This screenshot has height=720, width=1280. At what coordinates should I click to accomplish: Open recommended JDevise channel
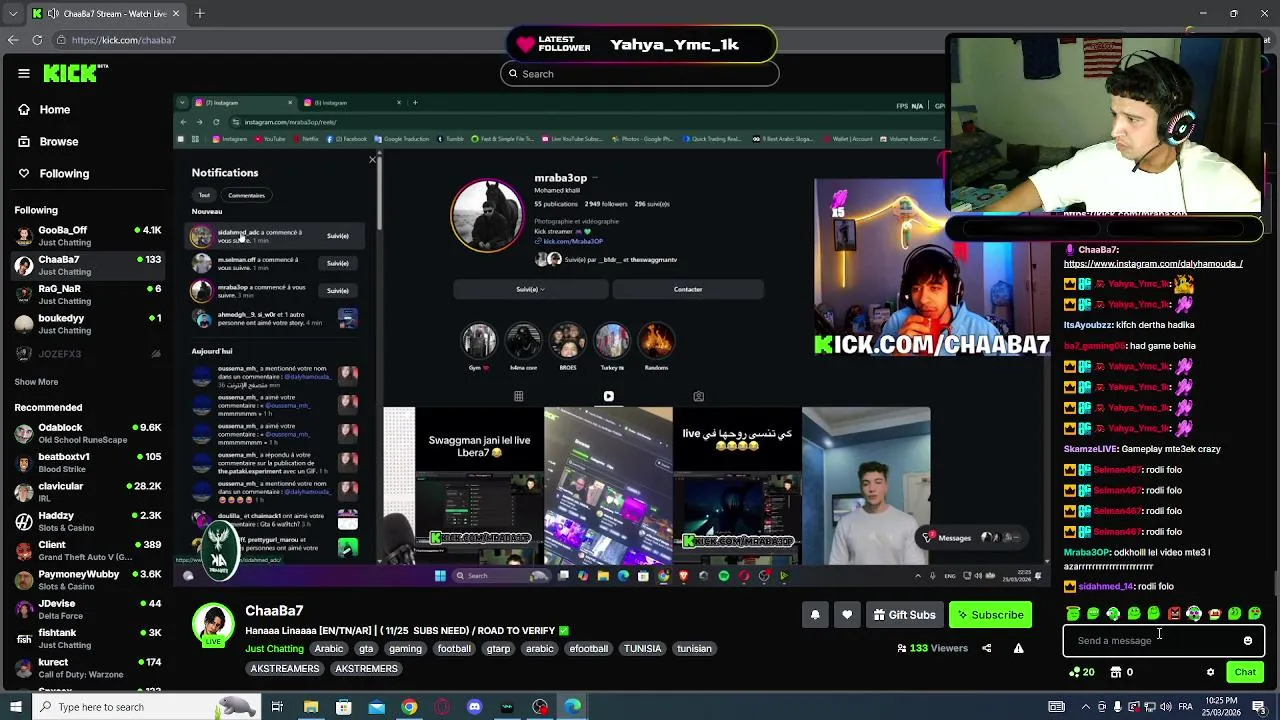(86, 609)
